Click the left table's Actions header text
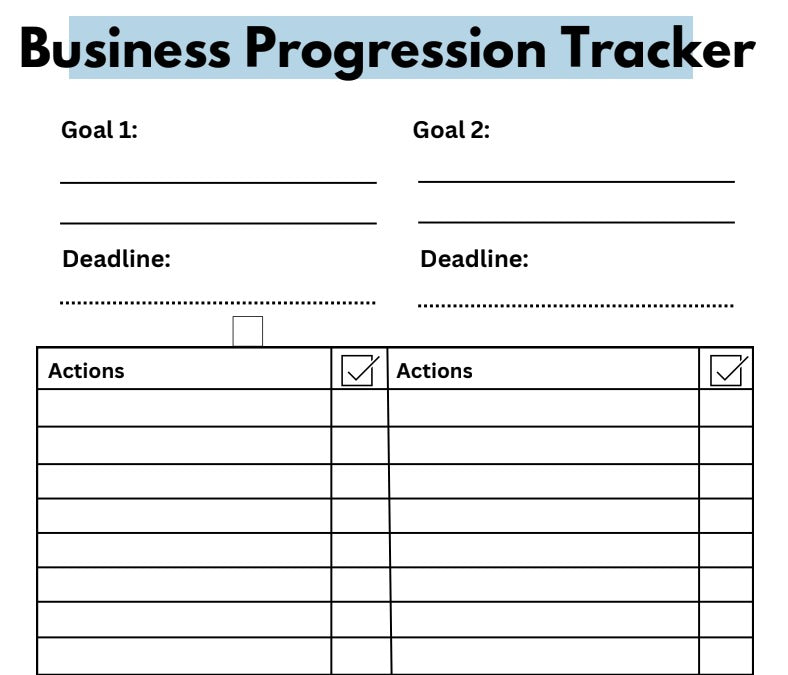 coord(87,370)
